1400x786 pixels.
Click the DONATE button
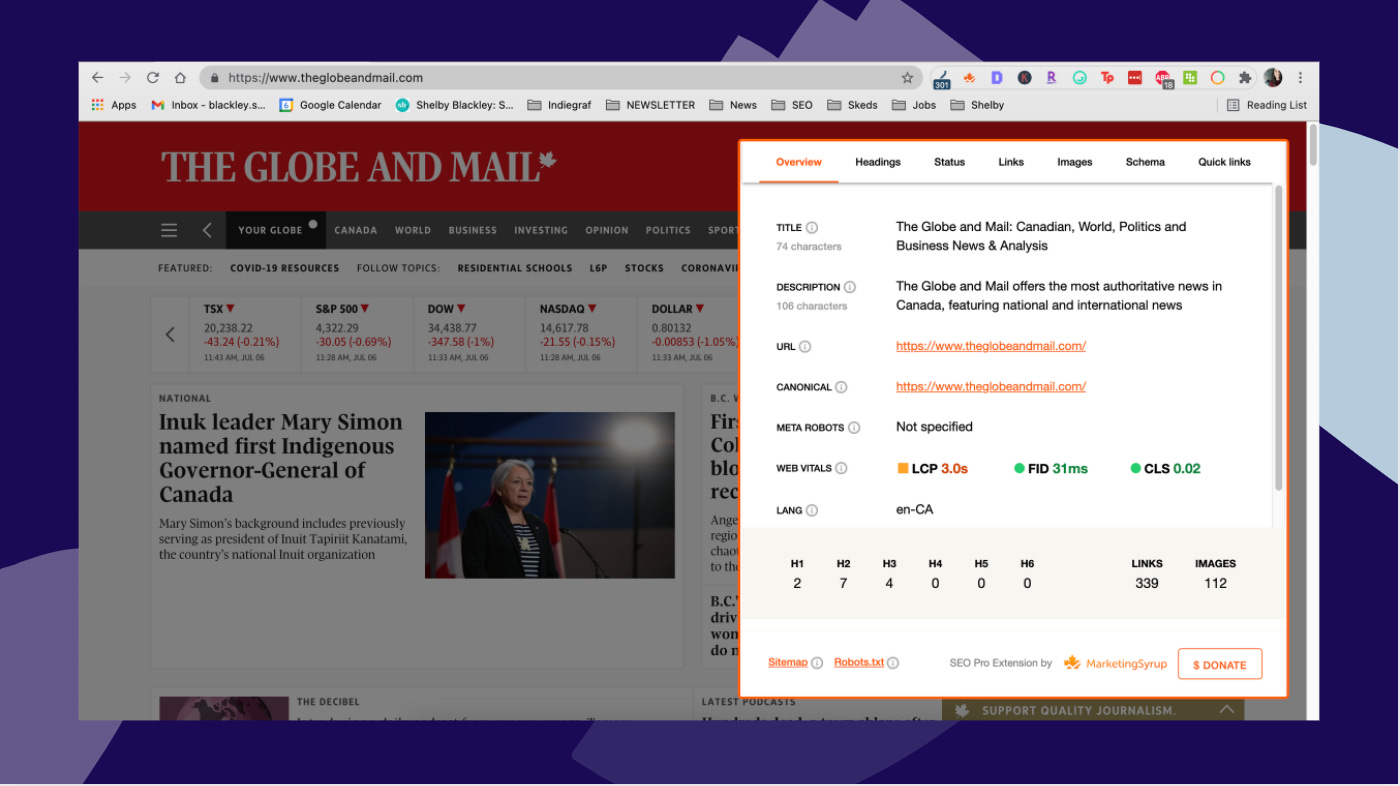1220,664
